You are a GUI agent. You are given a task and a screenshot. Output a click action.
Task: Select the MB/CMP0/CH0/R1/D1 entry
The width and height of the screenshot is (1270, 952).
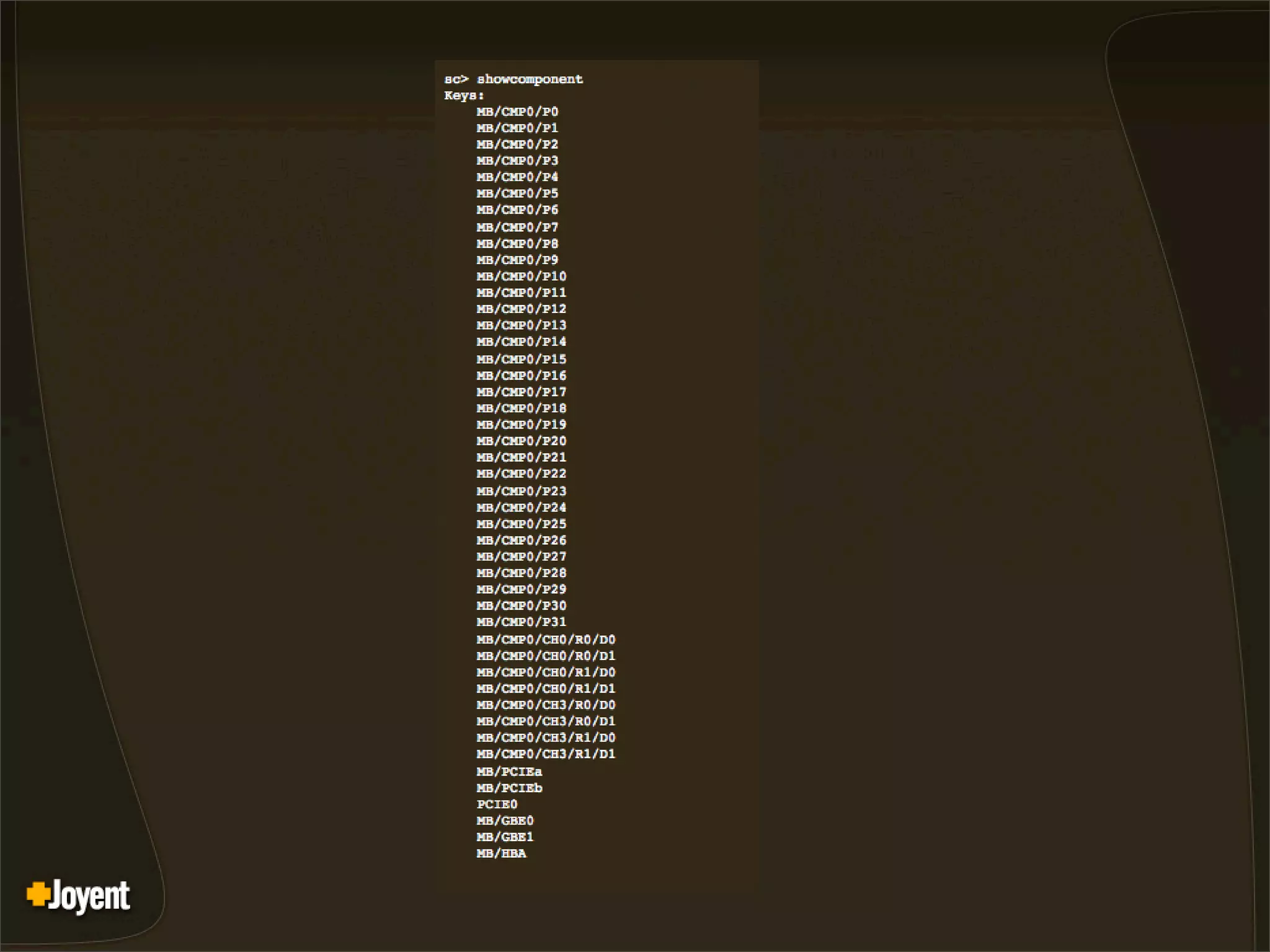546,688
